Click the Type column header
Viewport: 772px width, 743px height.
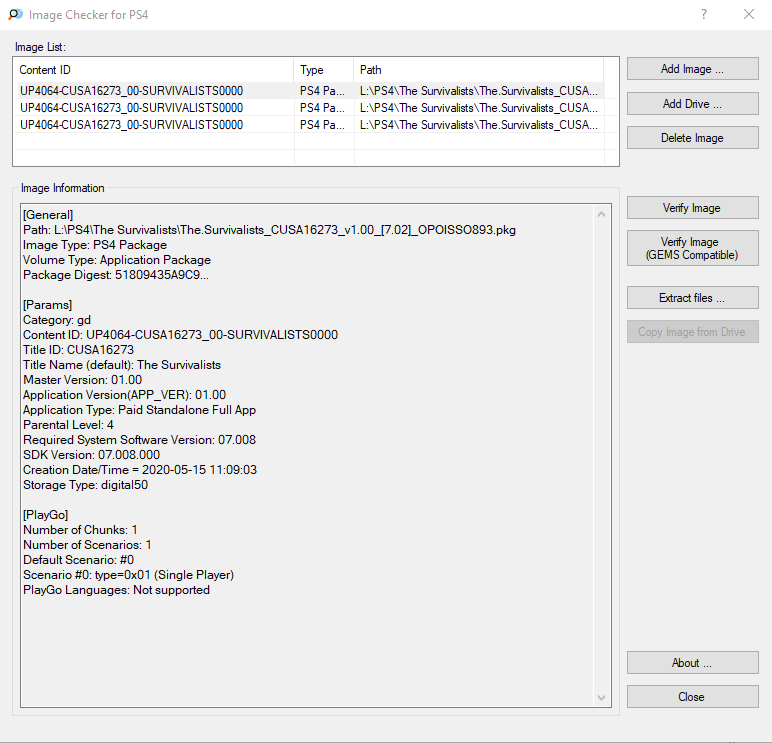tap(323, 70)
